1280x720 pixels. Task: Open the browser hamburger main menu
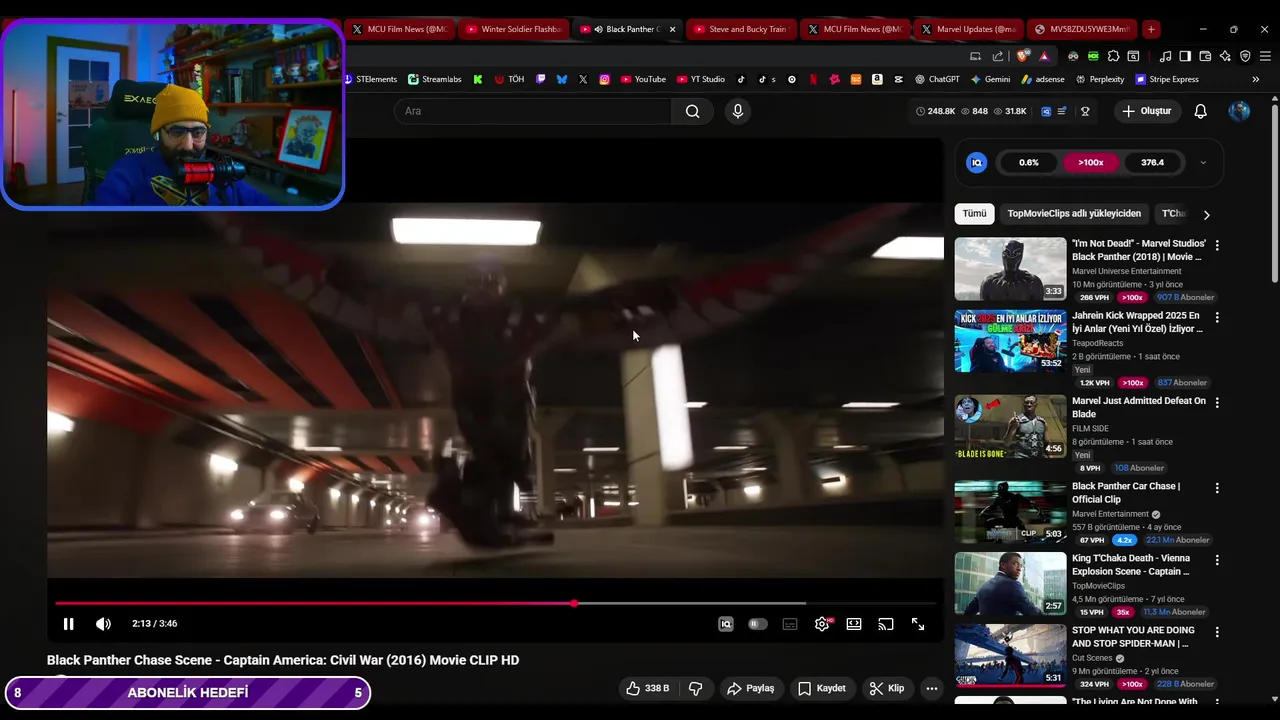(1265, 56)
